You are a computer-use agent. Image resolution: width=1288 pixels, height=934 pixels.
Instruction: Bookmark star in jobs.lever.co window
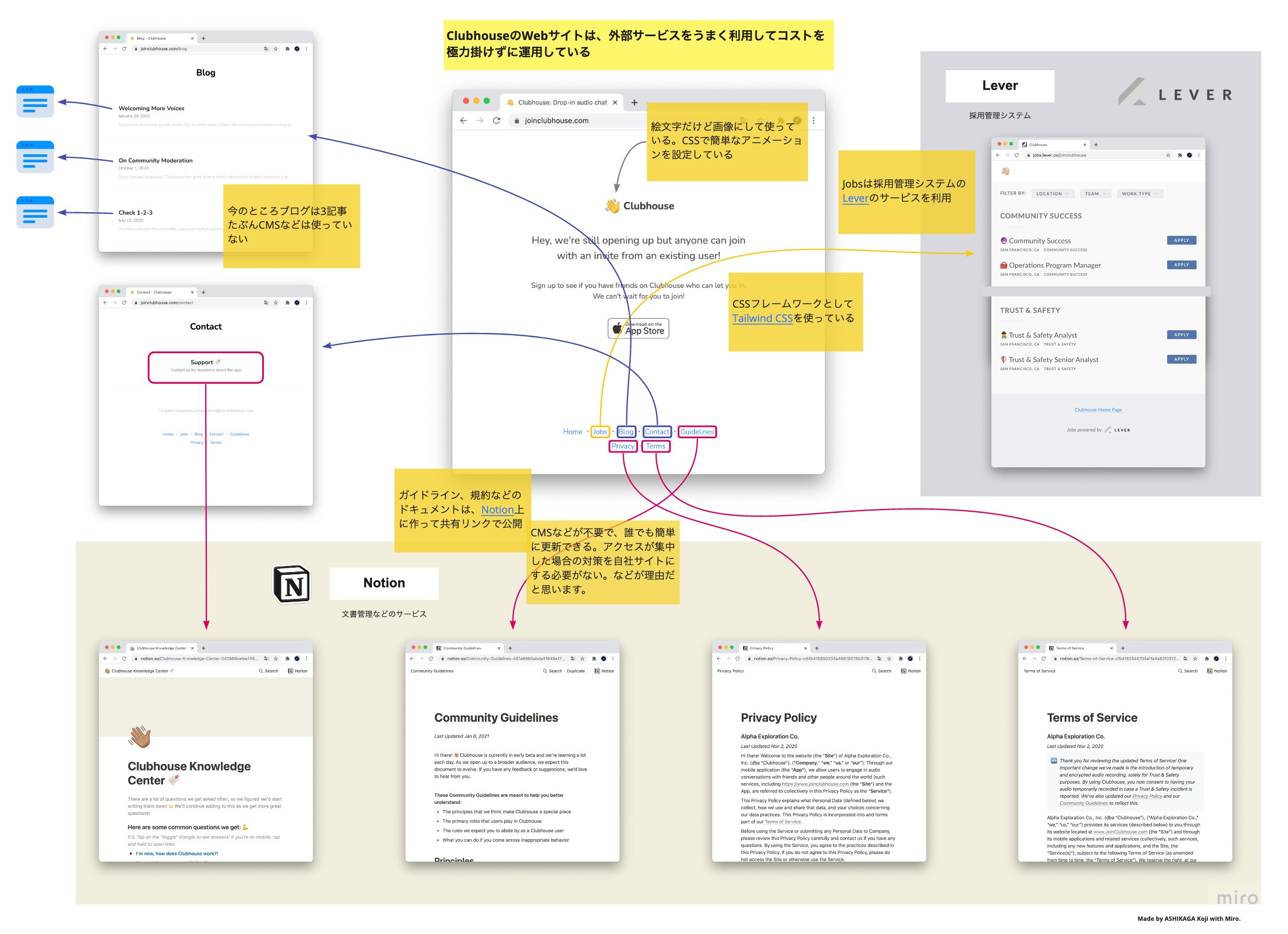tap(1168, 155)
